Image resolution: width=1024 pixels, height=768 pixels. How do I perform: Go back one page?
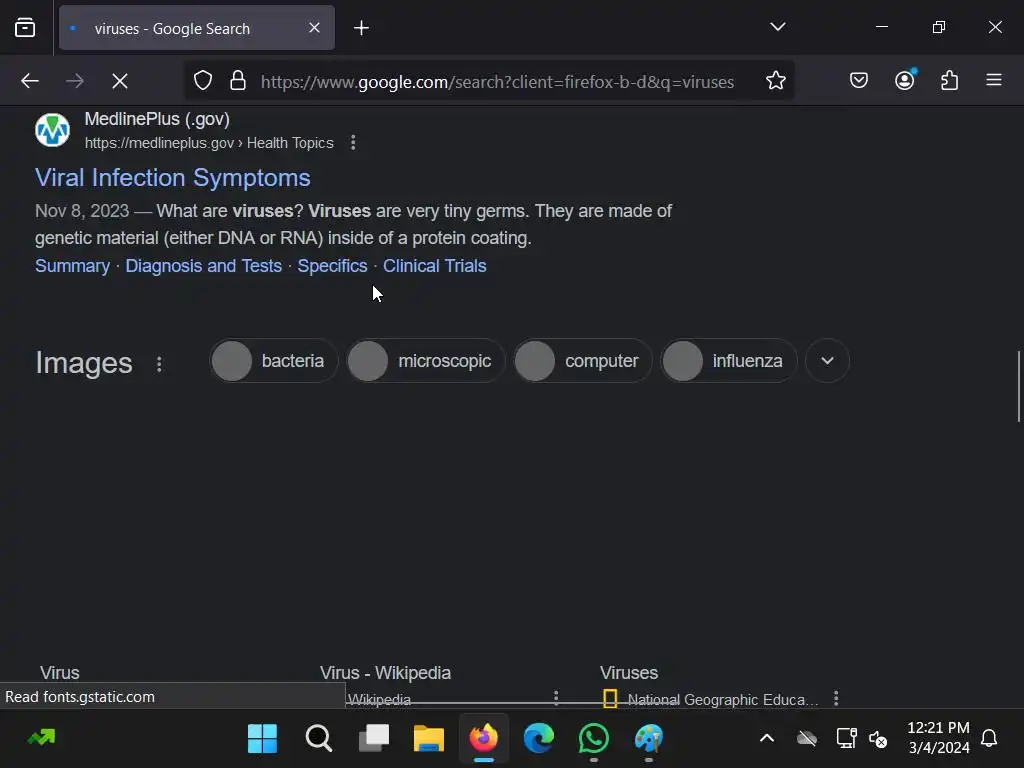[x=30, y=81]
